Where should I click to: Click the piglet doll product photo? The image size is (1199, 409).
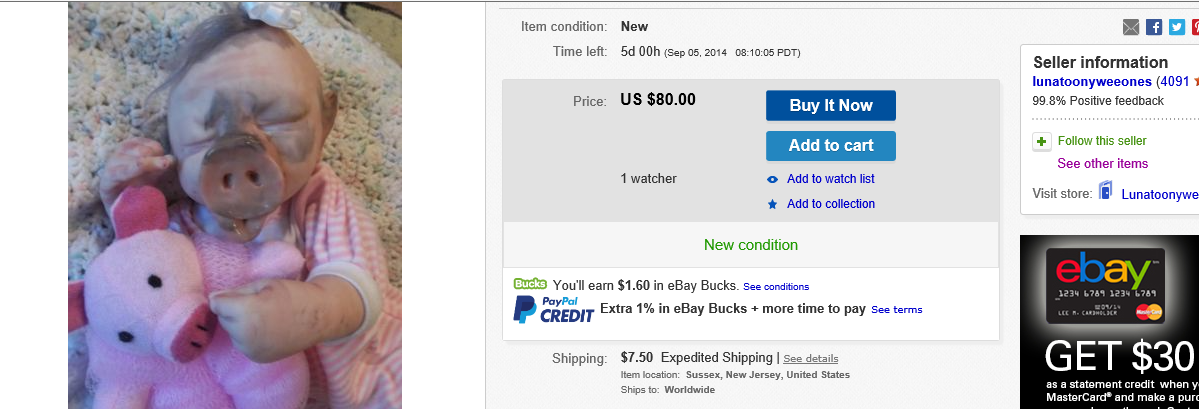tap(235, 205)
